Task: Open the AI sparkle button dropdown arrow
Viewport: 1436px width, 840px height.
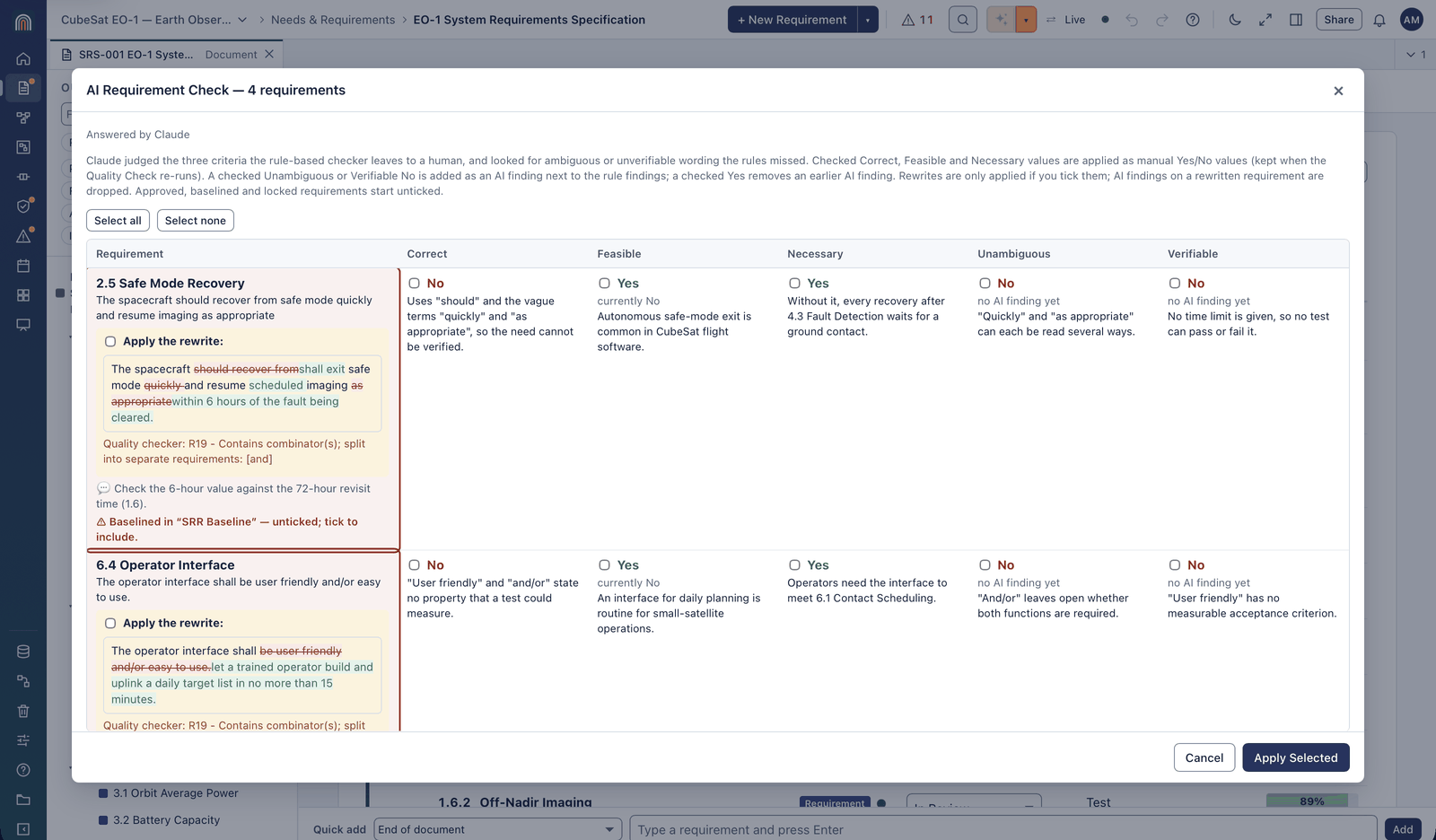Action: pos(1026,20)
